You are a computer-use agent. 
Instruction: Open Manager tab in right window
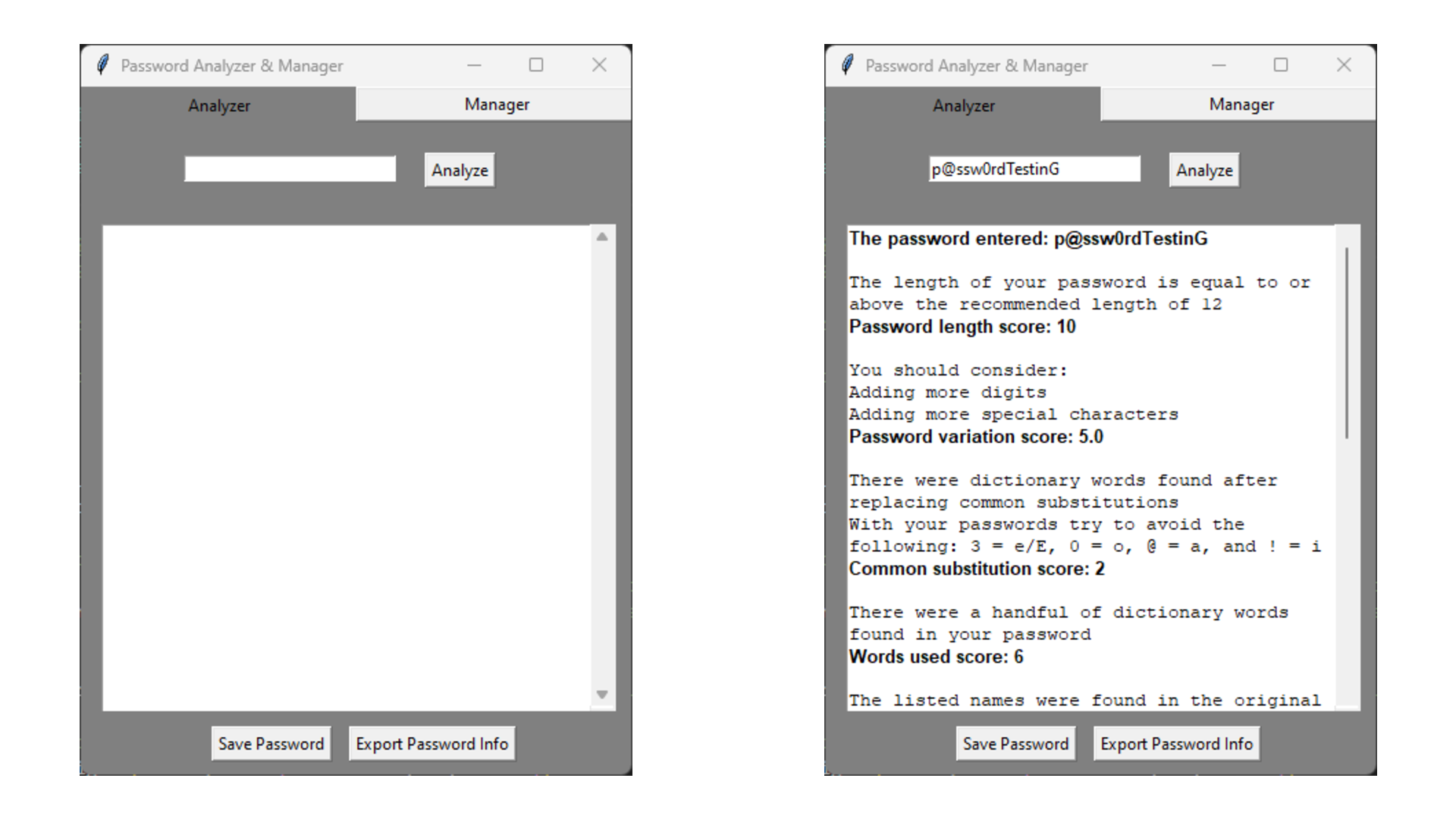click(x=1238, y=105)
